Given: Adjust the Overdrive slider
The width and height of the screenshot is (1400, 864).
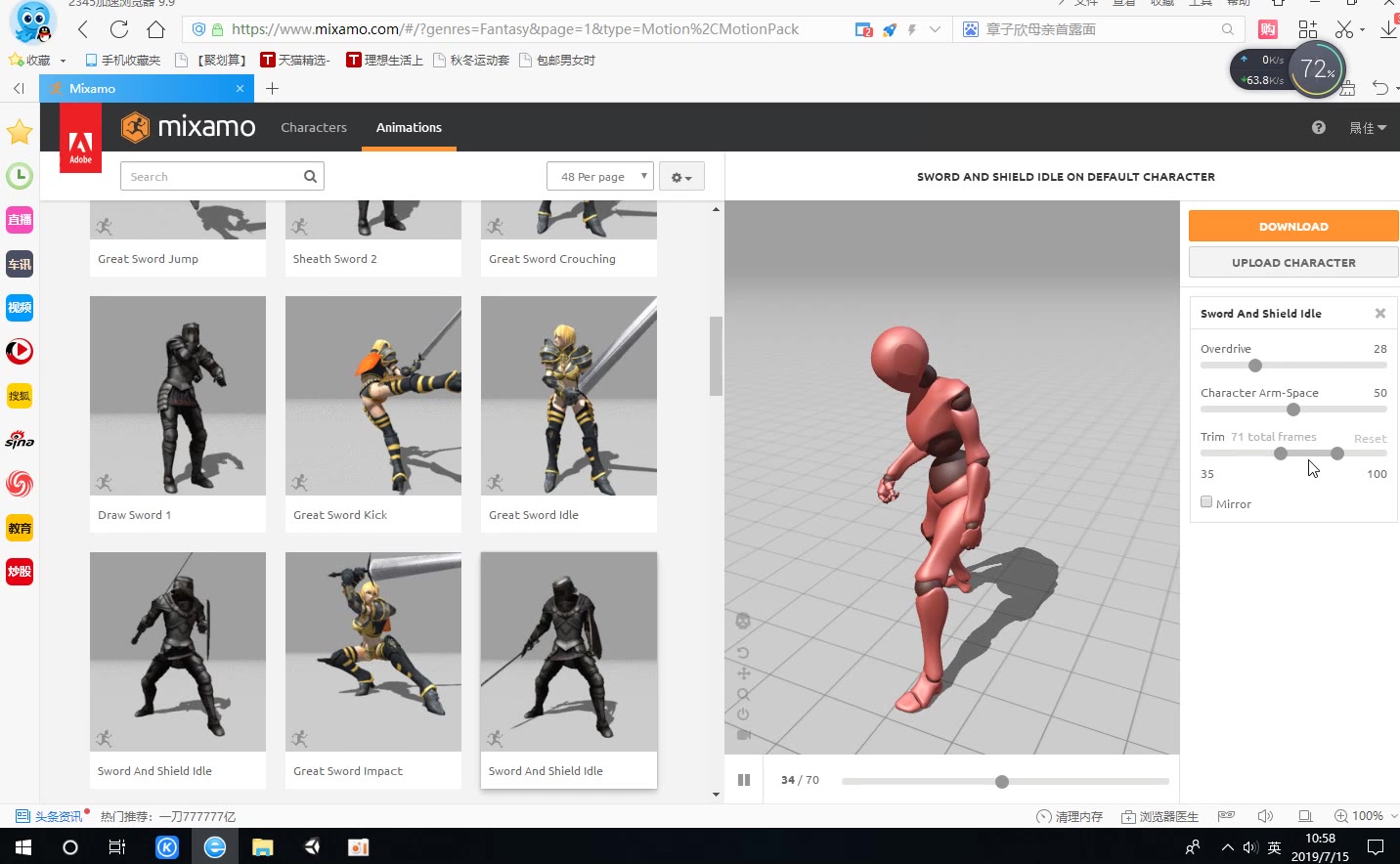Looking at the screenshot, I should [1254, 365].
